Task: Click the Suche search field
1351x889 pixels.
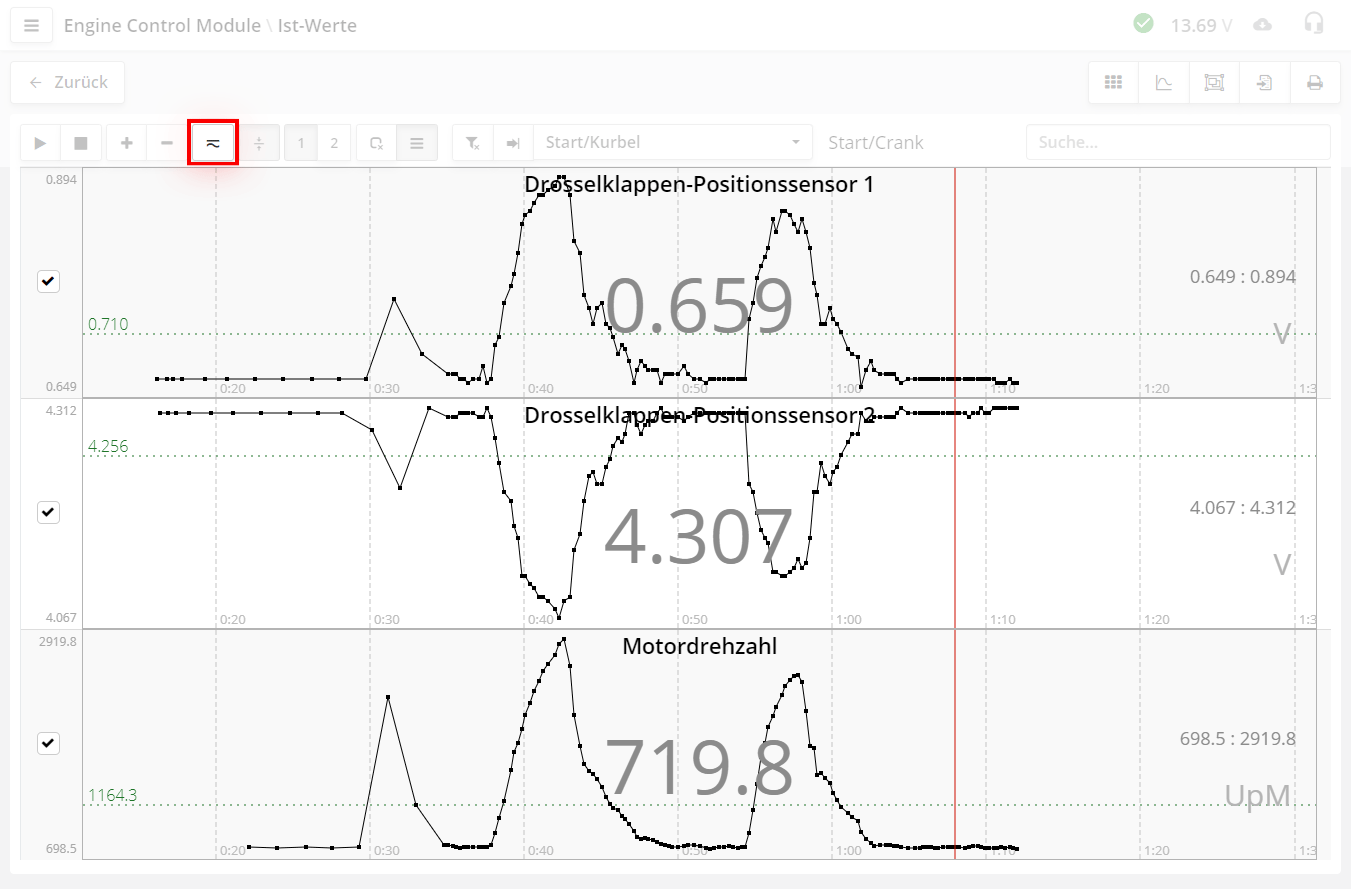Action: pos(1177,143)
